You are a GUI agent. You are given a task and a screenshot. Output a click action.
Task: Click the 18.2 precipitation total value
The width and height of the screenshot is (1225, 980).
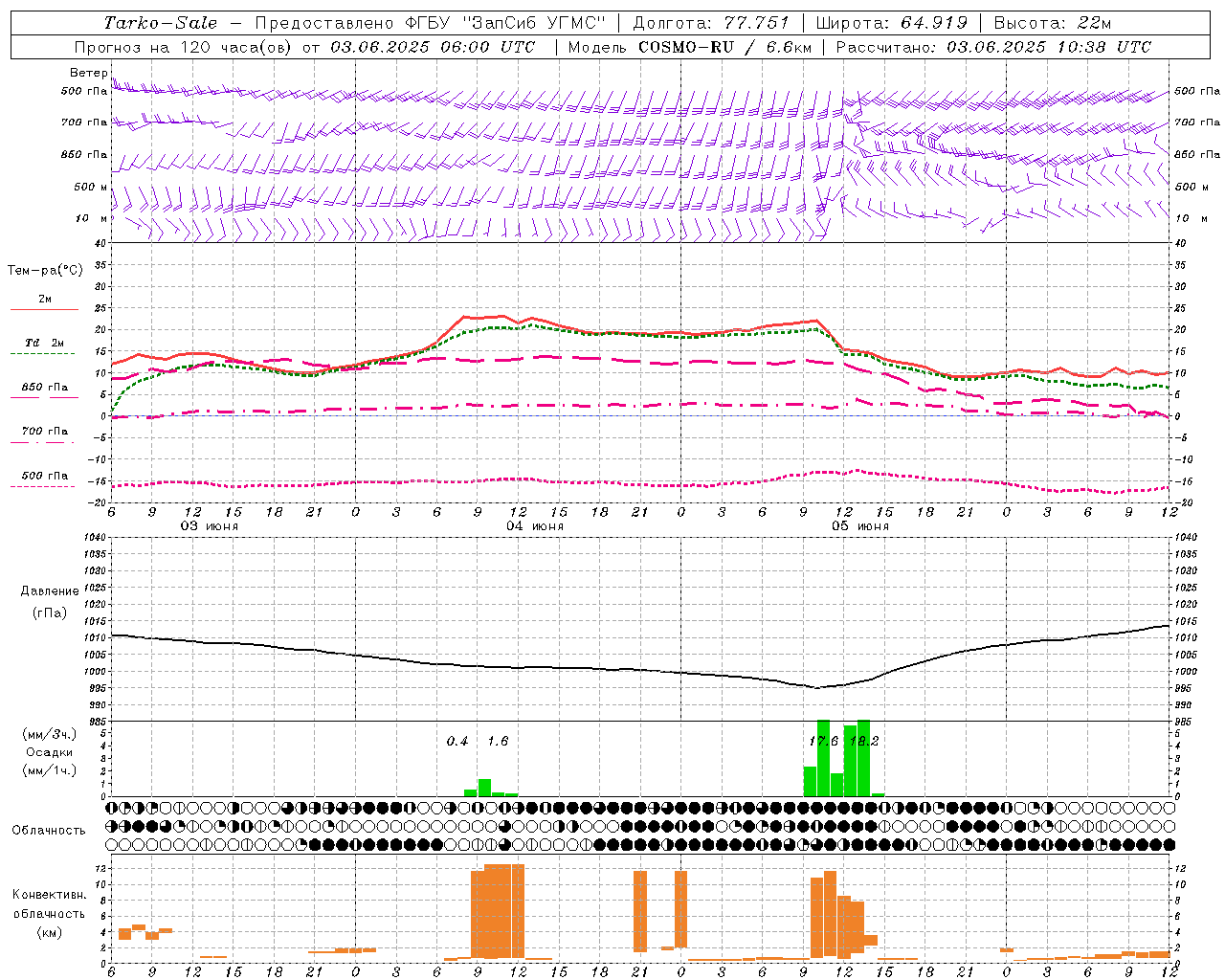click(x=863, y=742)
